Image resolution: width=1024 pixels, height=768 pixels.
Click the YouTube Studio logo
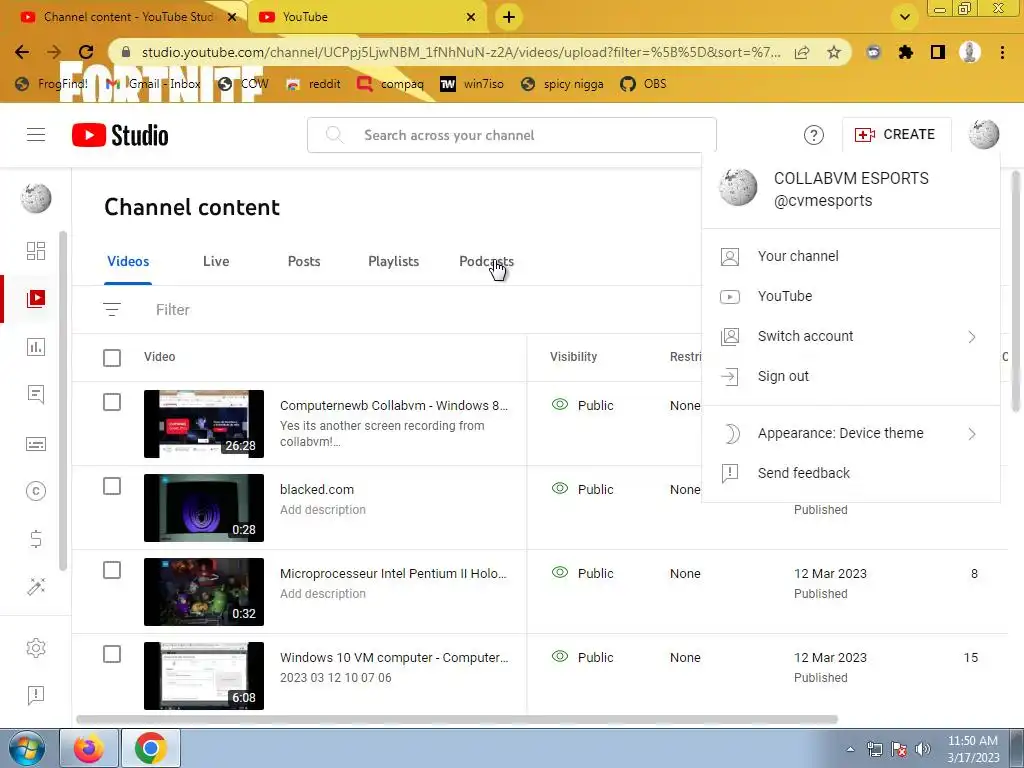[x=120, y=135]
